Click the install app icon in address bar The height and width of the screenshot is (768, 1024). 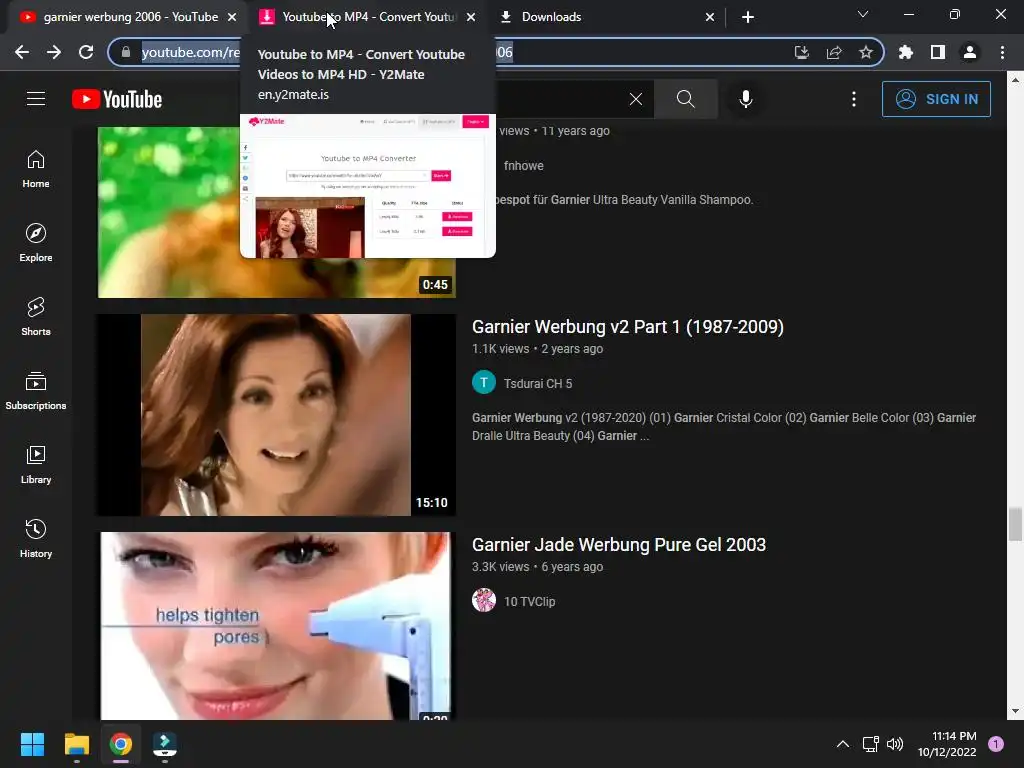click(801, 52)
